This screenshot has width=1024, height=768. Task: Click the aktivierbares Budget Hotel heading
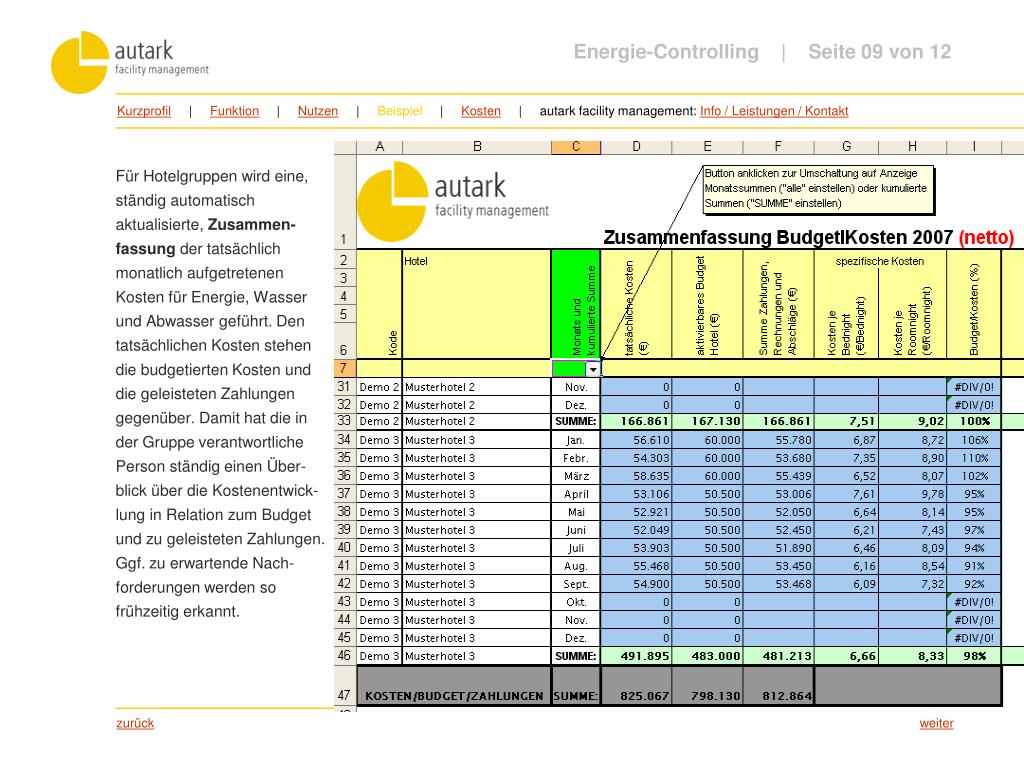coord(707,304)
